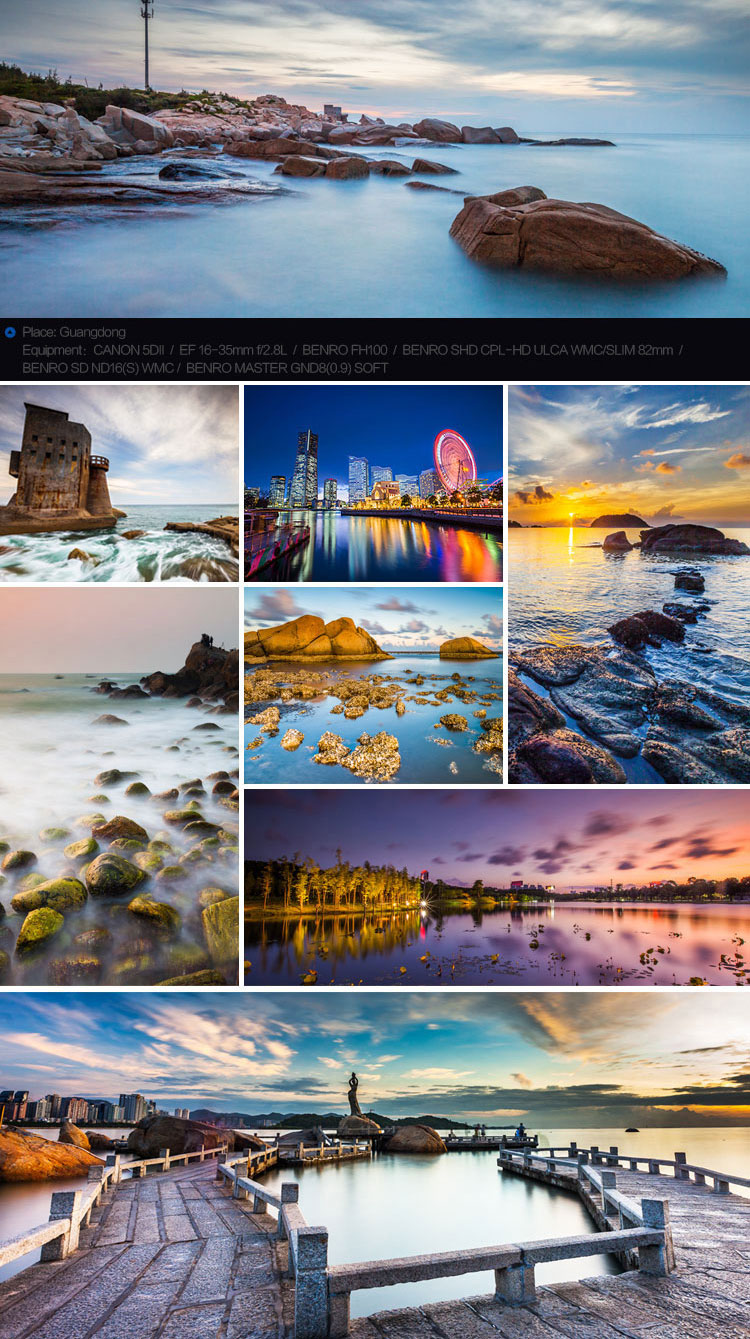Image resolution: width=750 pixels, height=1339 pixels.
Task: Open the purple dusk lake reflection photo
Action: pyautogui.click(x=497, y=887)
